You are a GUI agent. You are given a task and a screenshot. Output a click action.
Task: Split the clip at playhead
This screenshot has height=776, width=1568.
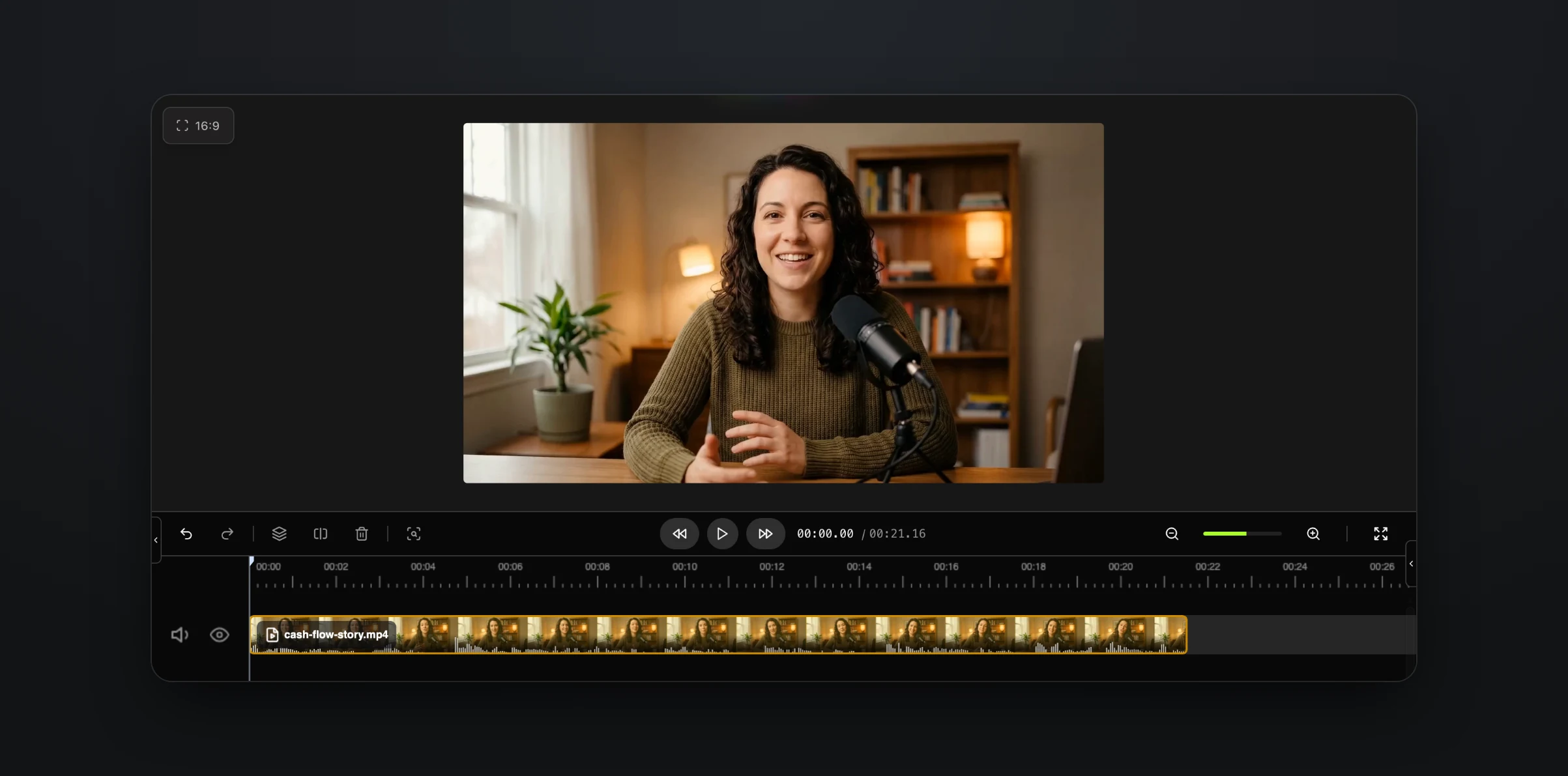[321, 534]
